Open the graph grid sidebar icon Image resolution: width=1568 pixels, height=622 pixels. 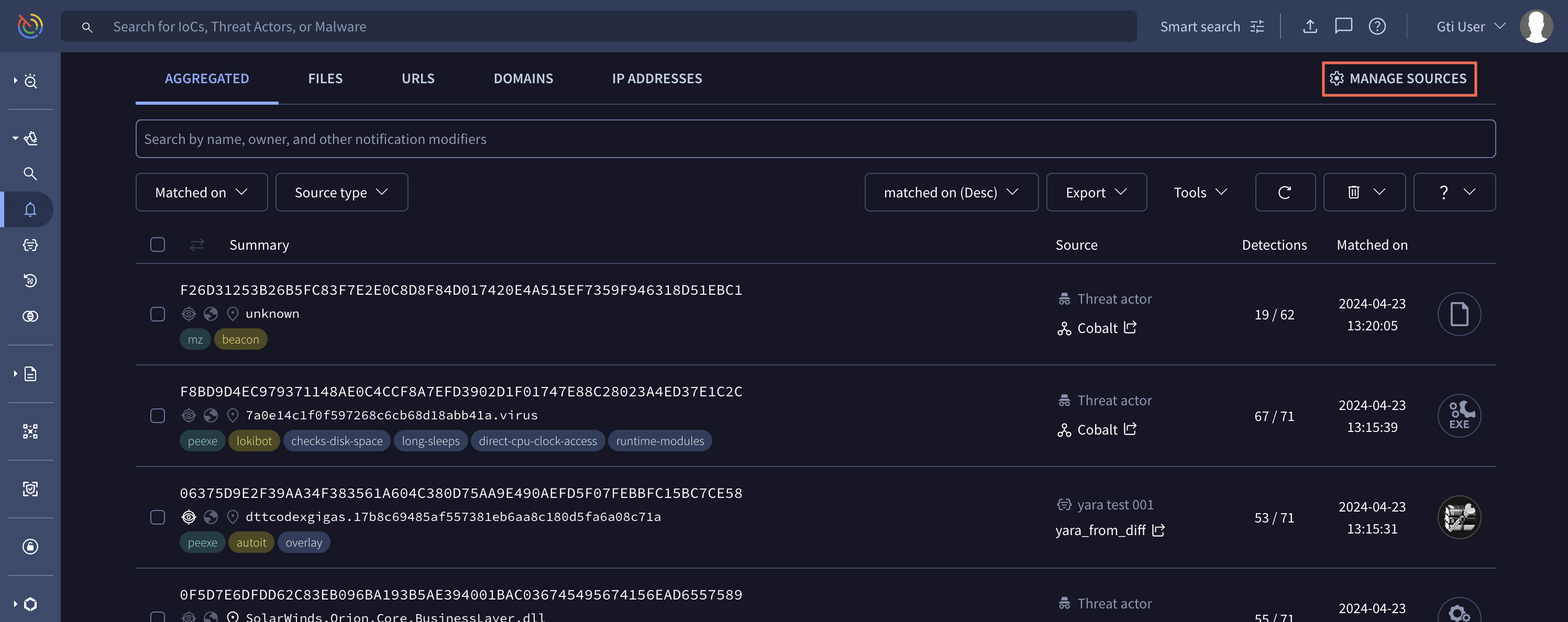(30, 431)
